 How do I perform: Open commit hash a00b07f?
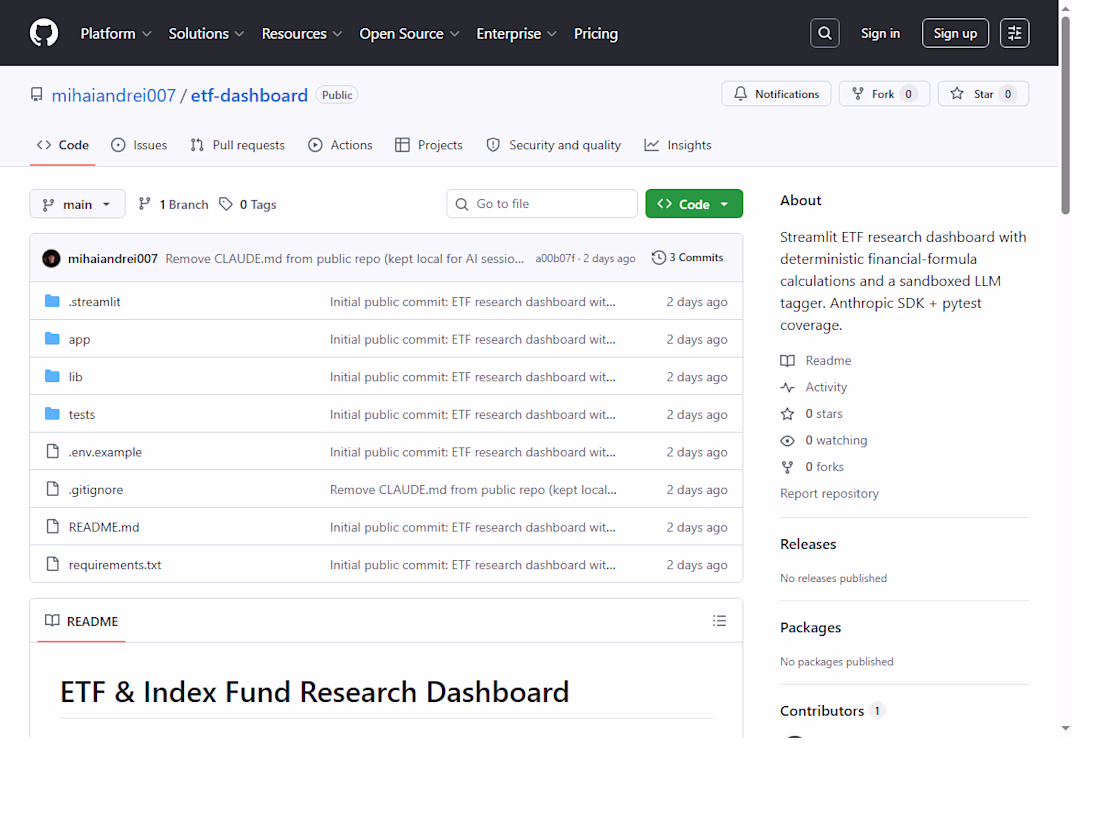555,258
